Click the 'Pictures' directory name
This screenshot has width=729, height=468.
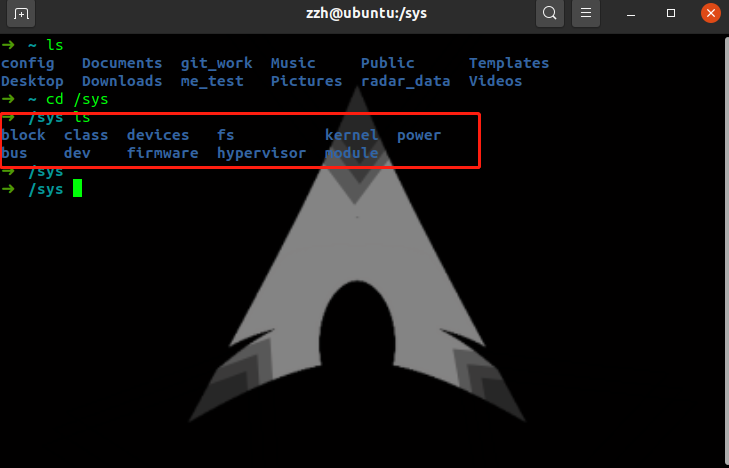coord(306,81)
